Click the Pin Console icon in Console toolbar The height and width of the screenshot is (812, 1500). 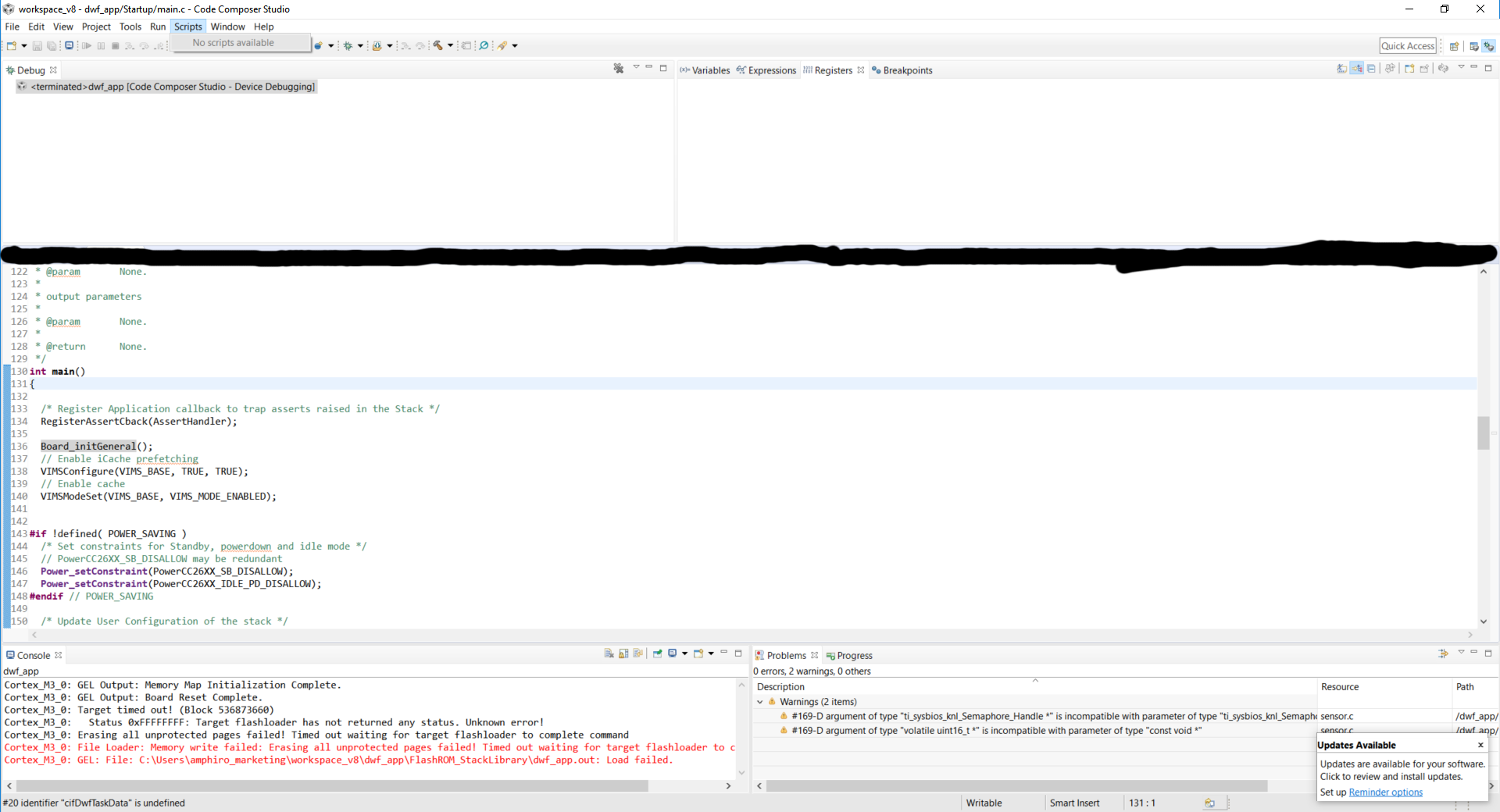(x=657, y=654)
